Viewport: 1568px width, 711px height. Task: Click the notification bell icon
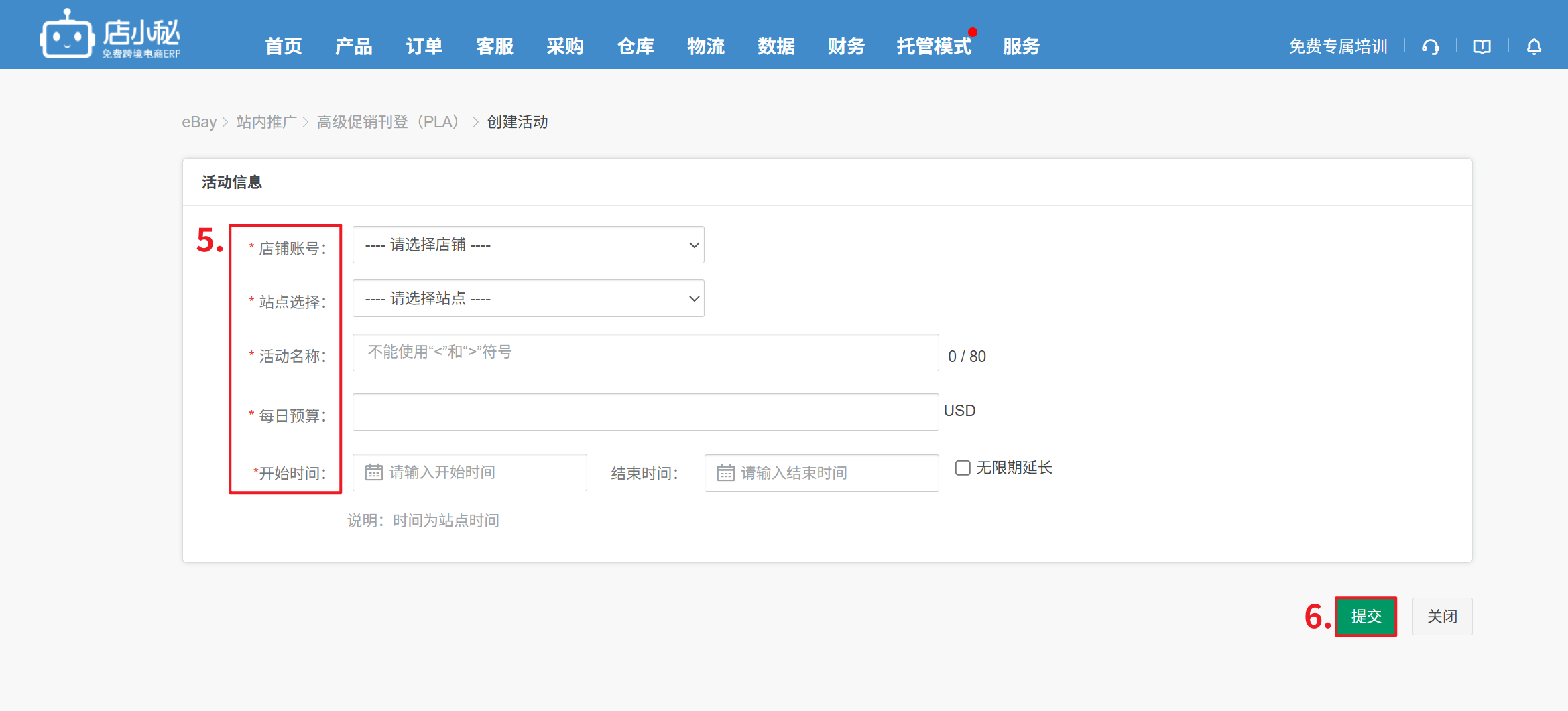1534,47
